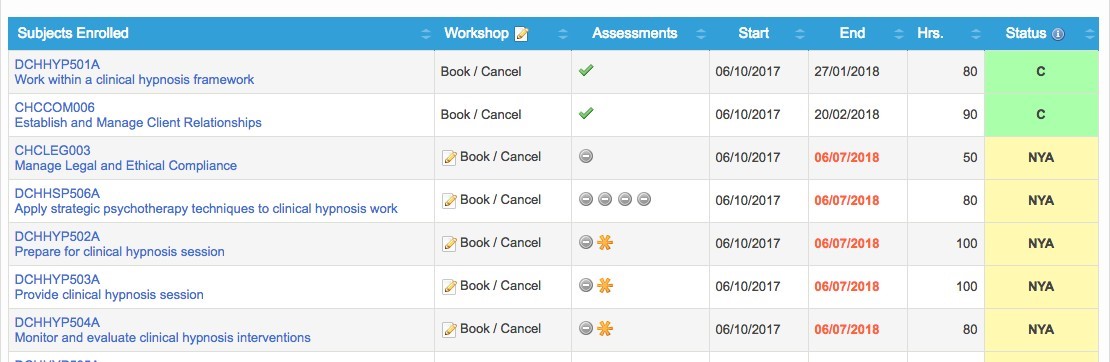Click the green C status cell for DCHHYP501A
The width and height of the screenshot is (1110, 362).
click(1041, 72)
